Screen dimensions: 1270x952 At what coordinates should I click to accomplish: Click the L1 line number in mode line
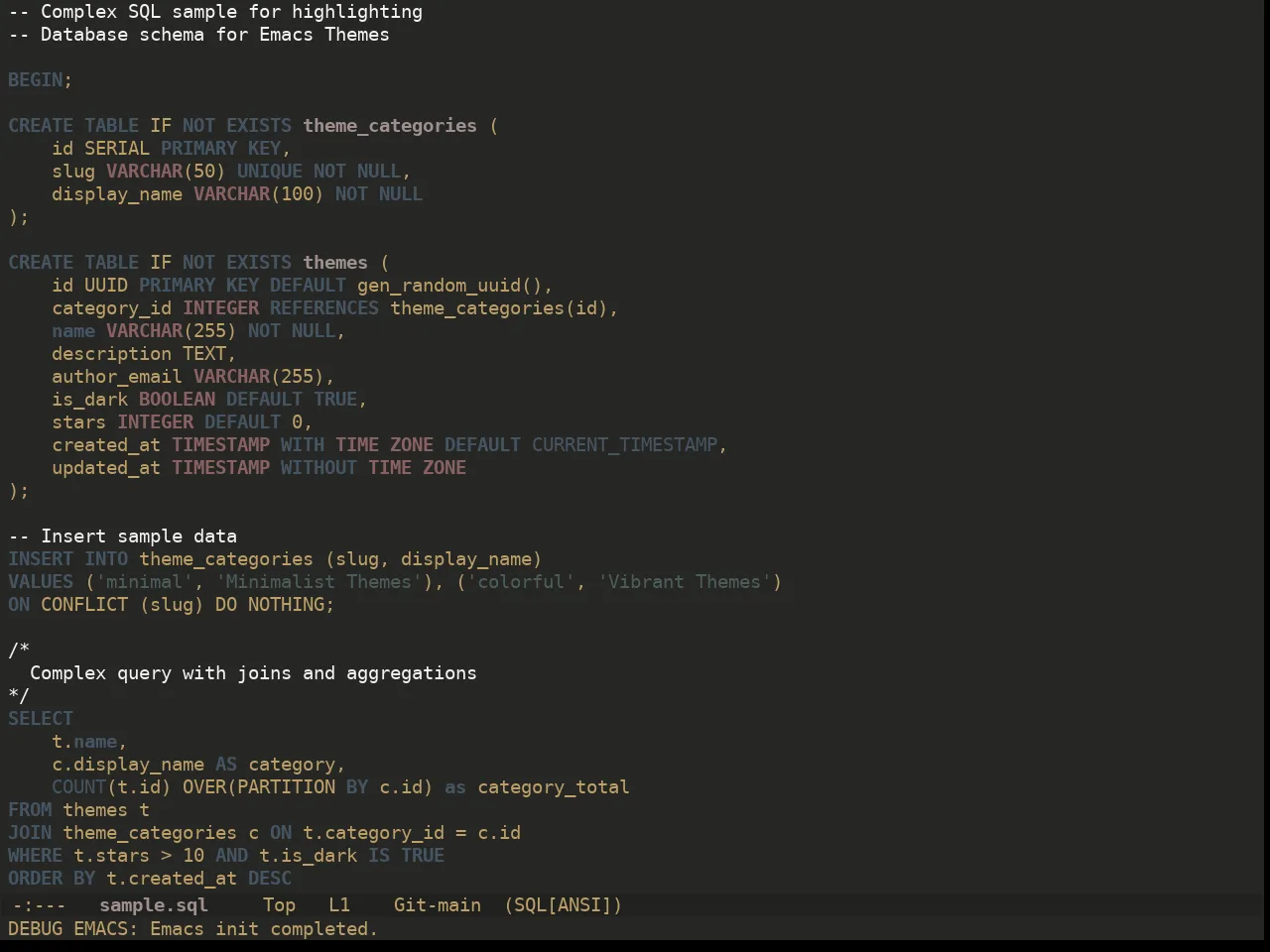tap(339, 904)
